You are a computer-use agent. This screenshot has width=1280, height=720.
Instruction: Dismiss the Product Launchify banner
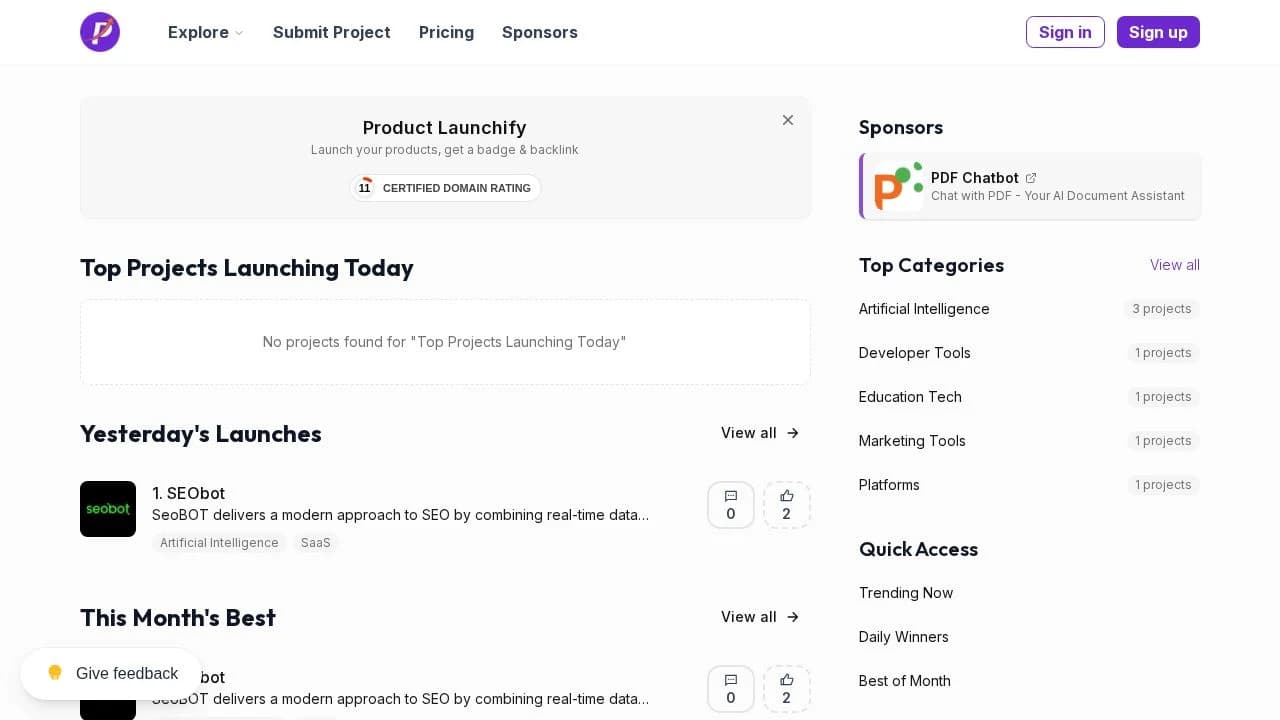pyautogui.click(x=788, y=120)
